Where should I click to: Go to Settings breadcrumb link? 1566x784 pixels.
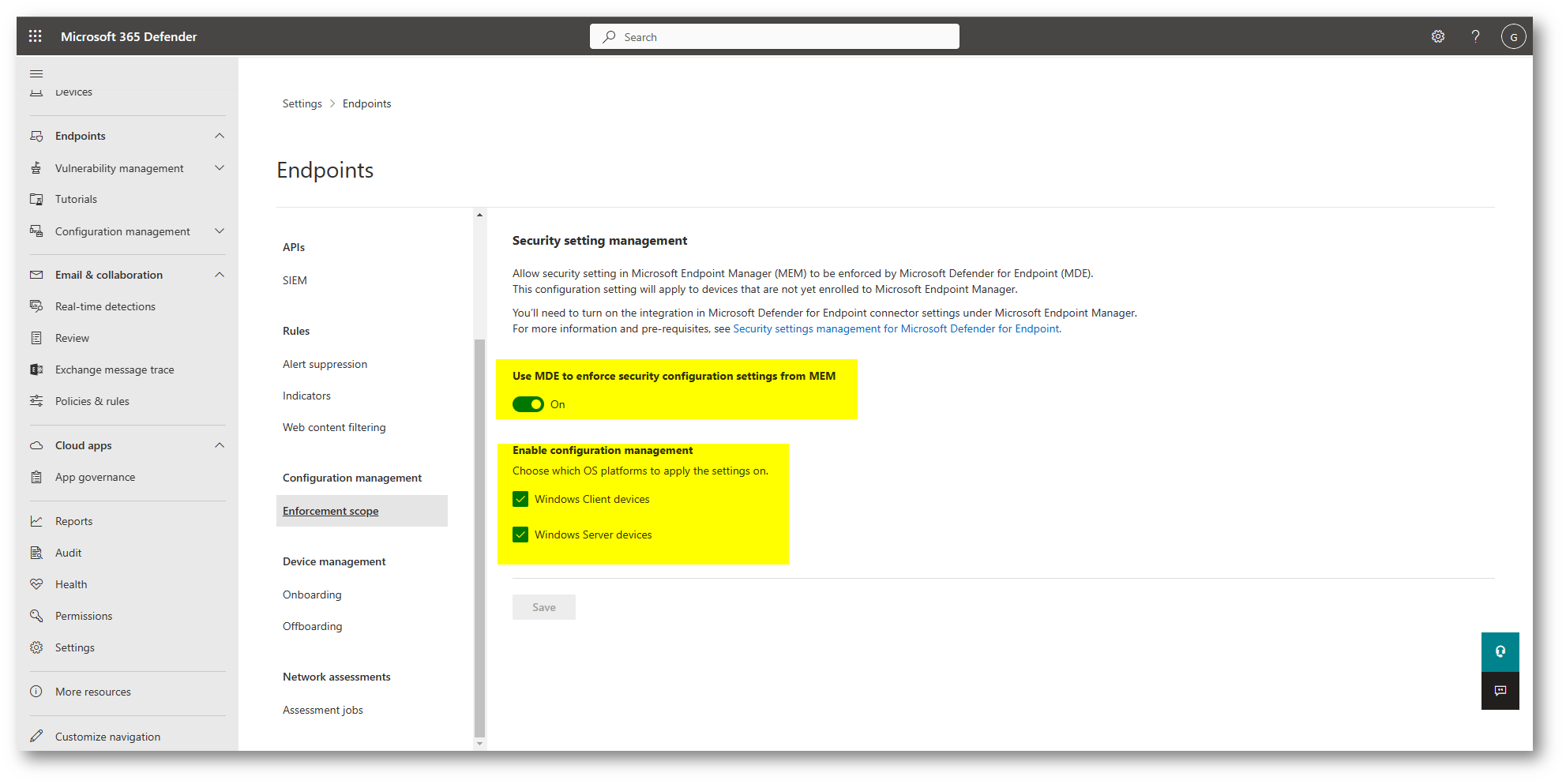pyautogui.click(x=302, y=103)
